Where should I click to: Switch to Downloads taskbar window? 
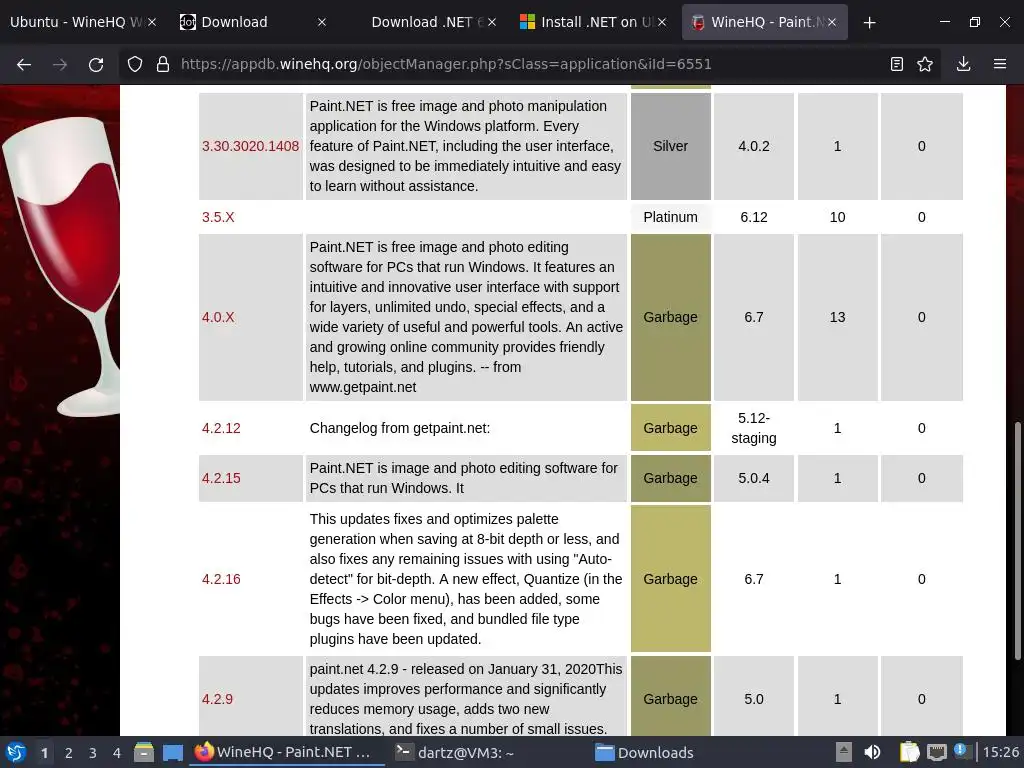[688, 752]
